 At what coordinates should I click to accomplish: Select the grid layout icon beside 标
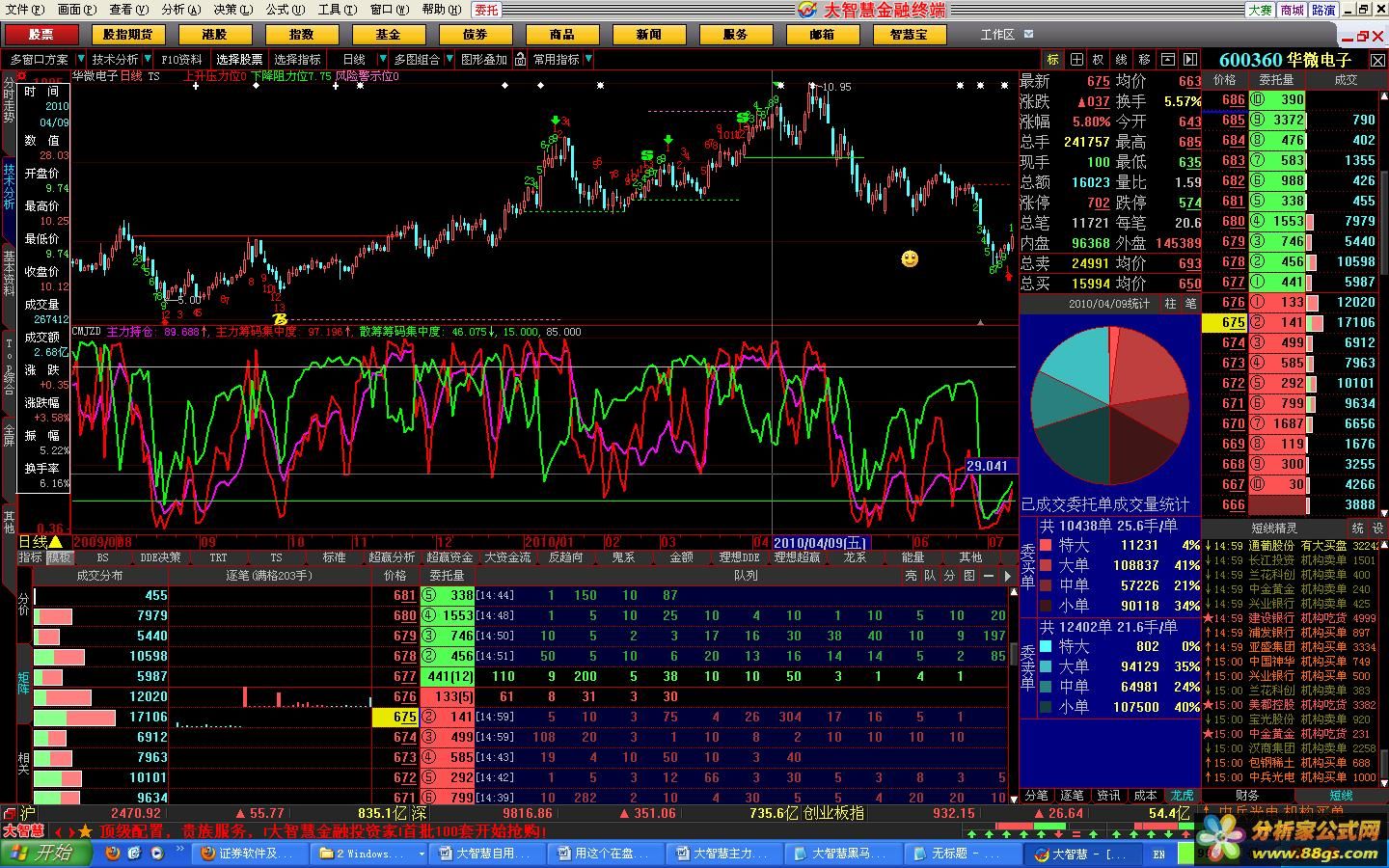click(1076, 60)
